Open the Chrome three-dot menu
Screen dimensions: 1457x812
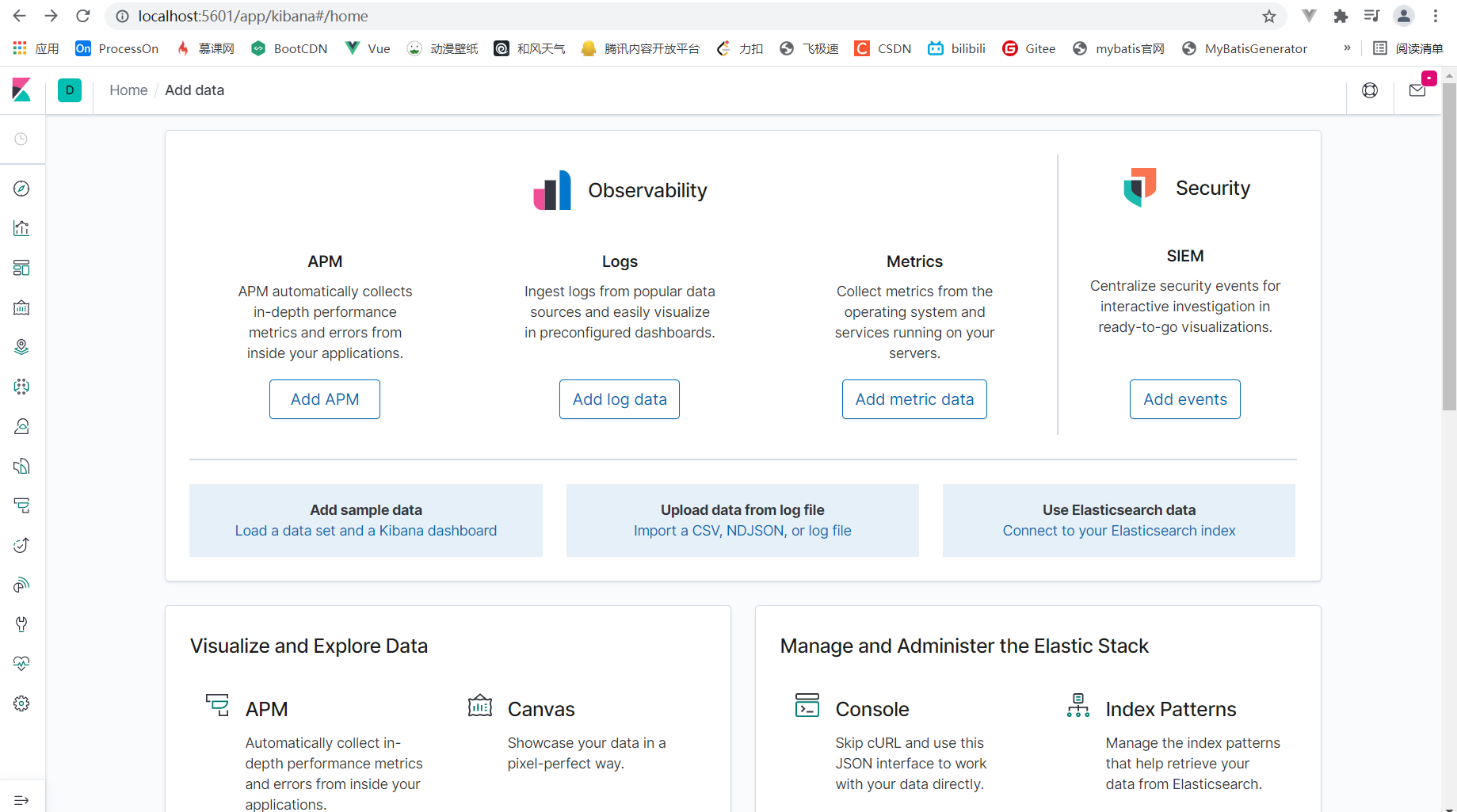point(1436,16)
